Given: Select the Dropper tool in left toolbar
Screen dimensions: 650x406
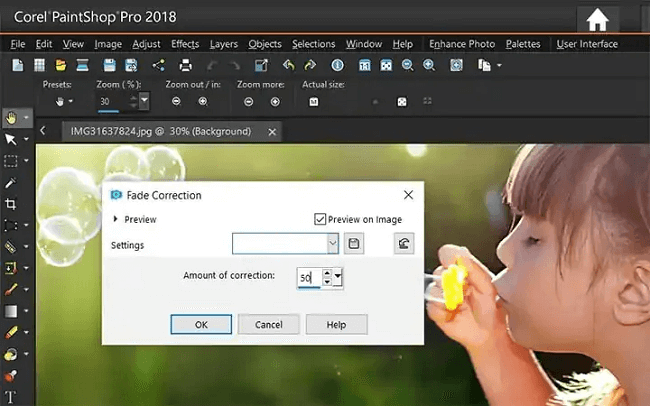Looking at the screenshot, I should [11, 182].
